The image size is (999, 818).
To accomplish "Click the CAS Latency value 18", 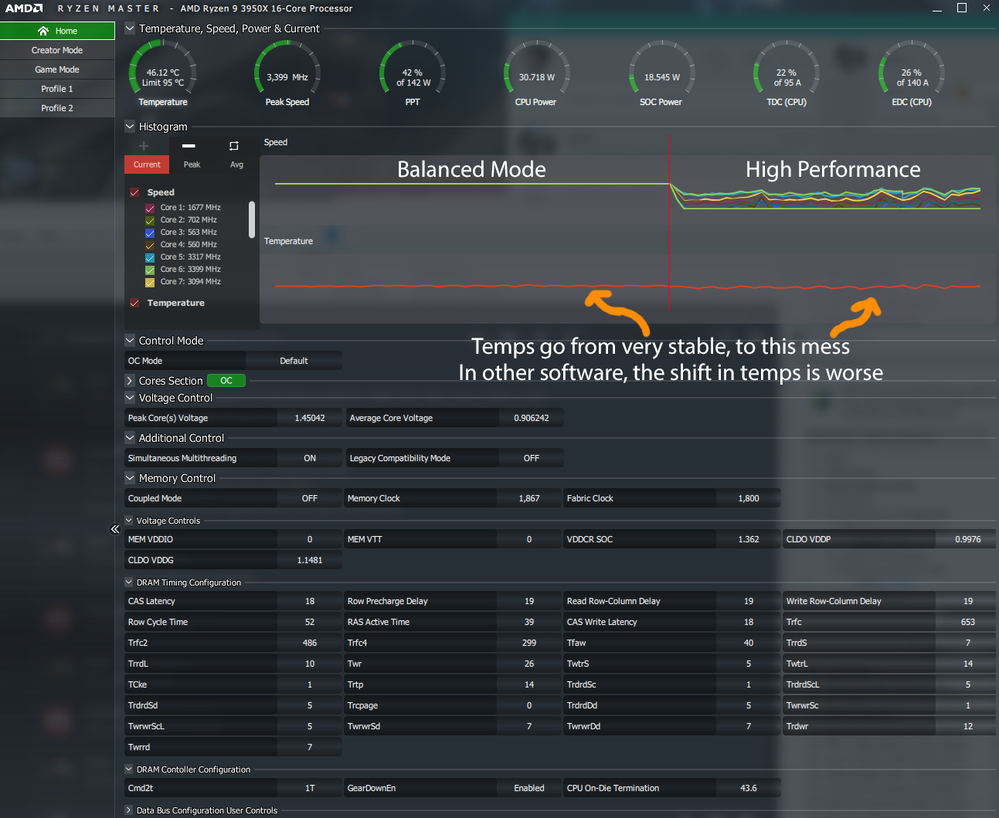I will click(310, 601).
